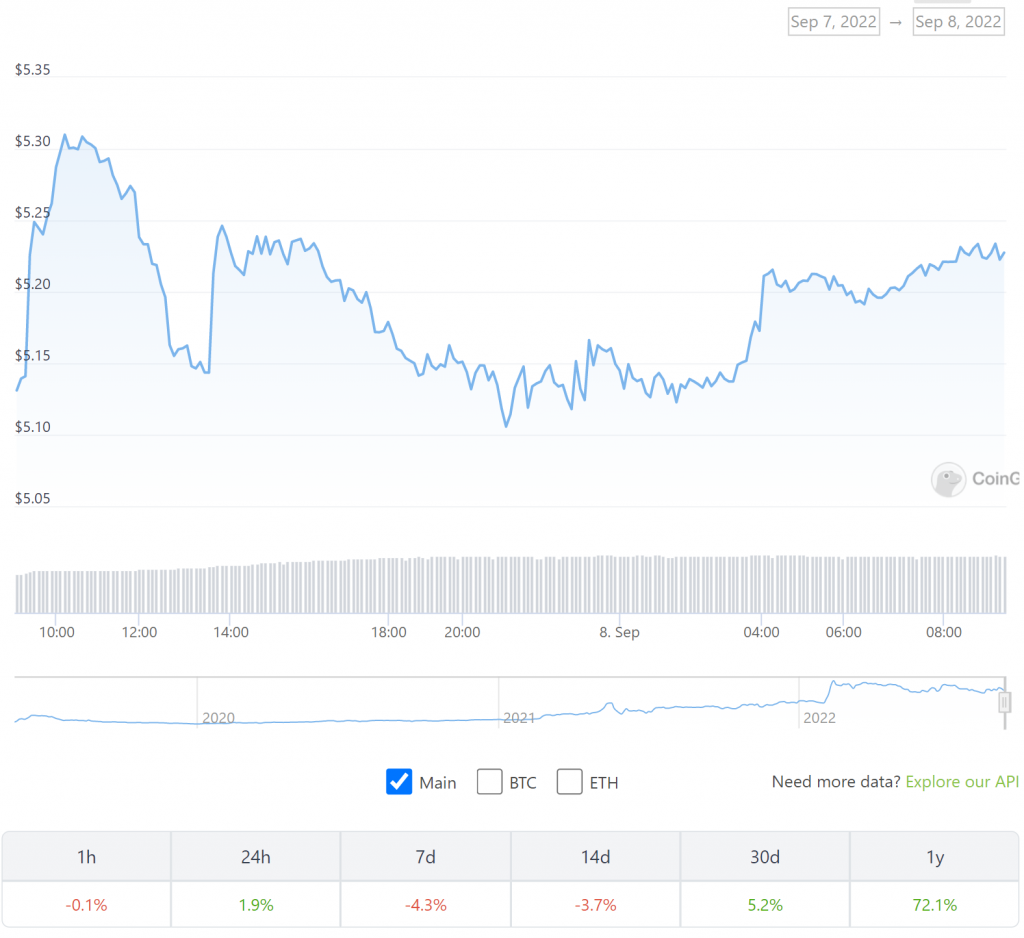Click the -3.7% change value
This screenshot has width=1024, height=938.
tap(596, 905)
